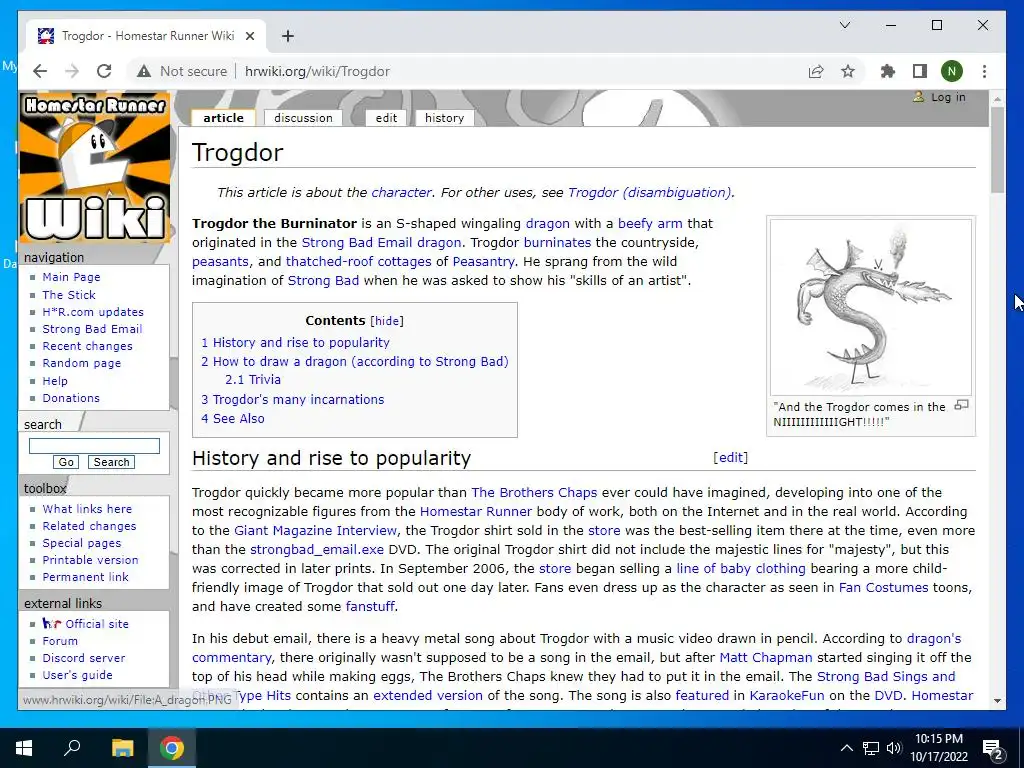Open Chrome's three-dot menu
Viewport: 1024px width, 768px height.
[984, 71]
